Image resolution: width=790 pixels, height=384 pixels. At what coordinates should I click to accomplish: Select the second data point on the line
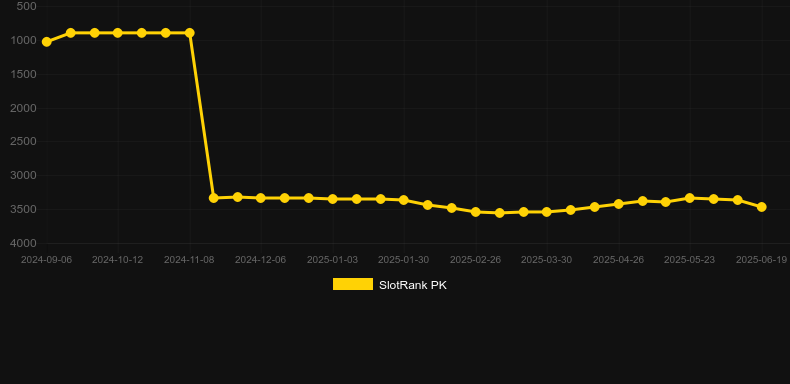click(71, 33)
